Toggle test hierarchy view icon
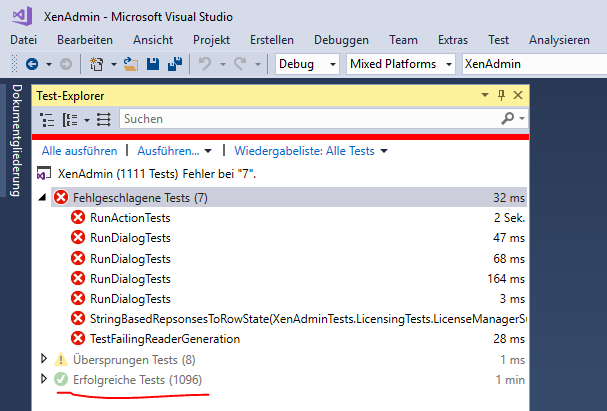Screen dimensions: 607x411 pos(47,119)
